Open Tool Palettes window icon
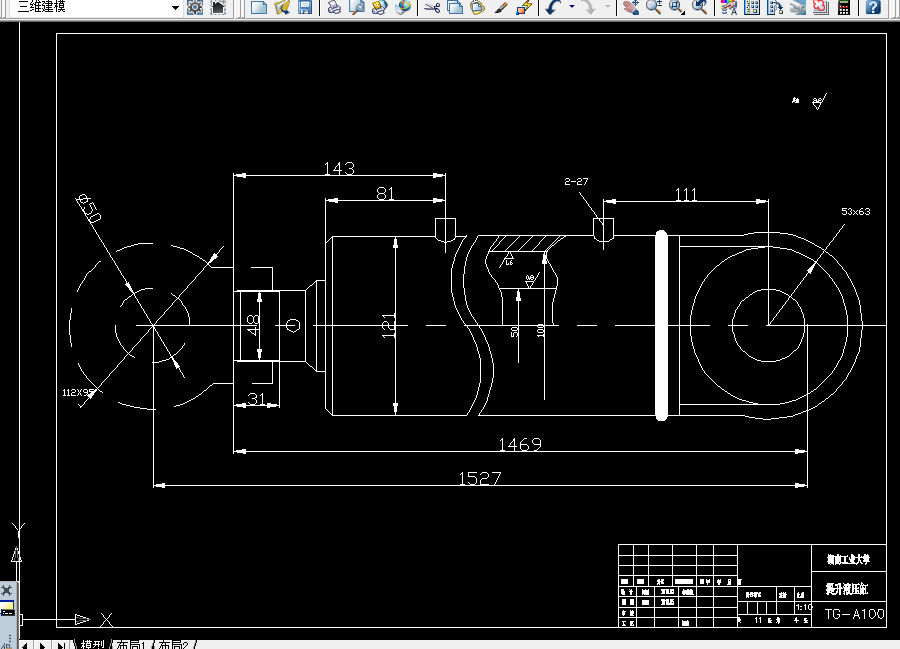This screenshot has height=649, width=900. click(x=775, y=7)
